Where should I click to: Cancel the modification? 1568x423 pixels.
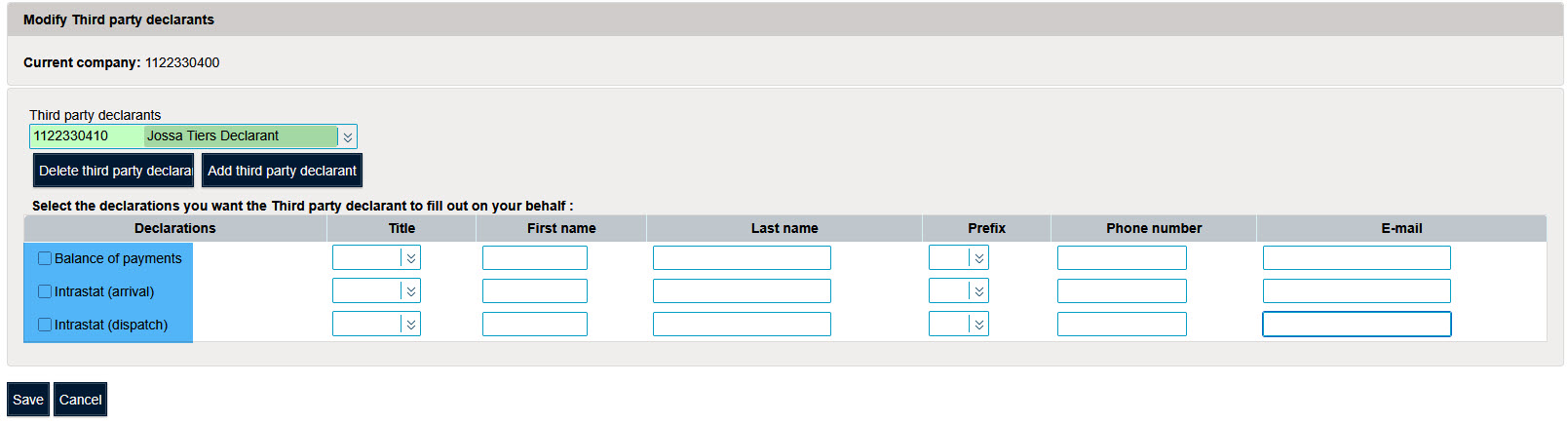80,400
